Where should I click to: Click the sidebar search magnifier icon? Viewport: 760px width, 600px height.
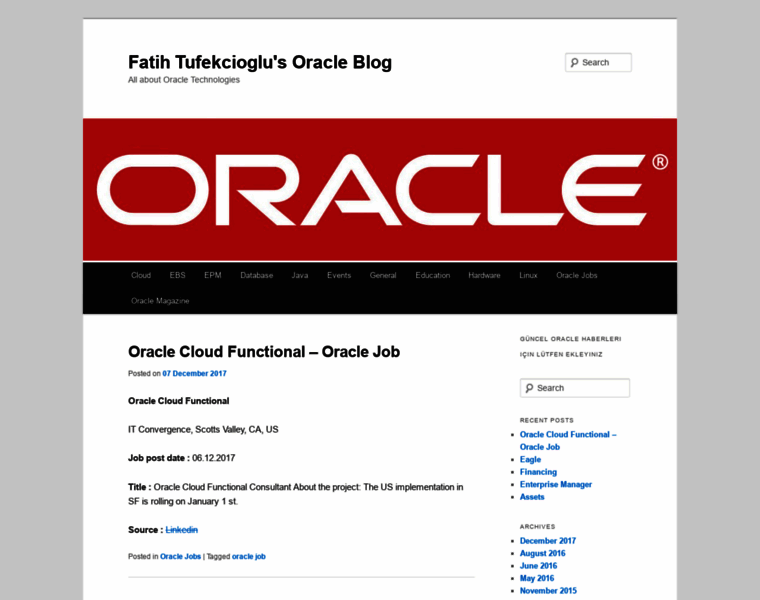(x=529, y=388)
